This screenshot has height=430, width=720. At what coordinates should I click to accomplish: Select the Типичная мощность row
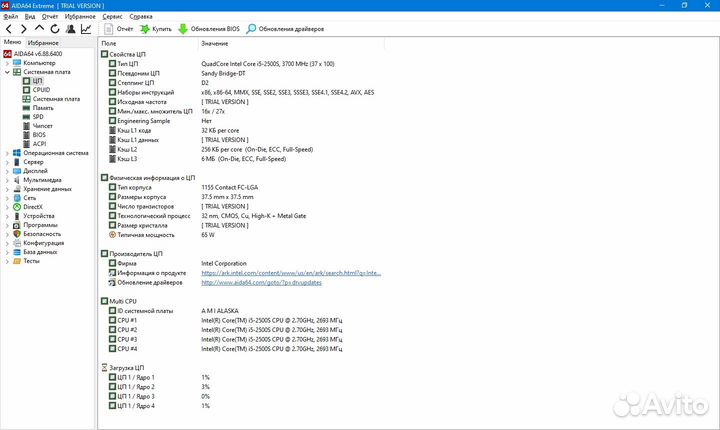pyautogui.click(x=242, y=235)
